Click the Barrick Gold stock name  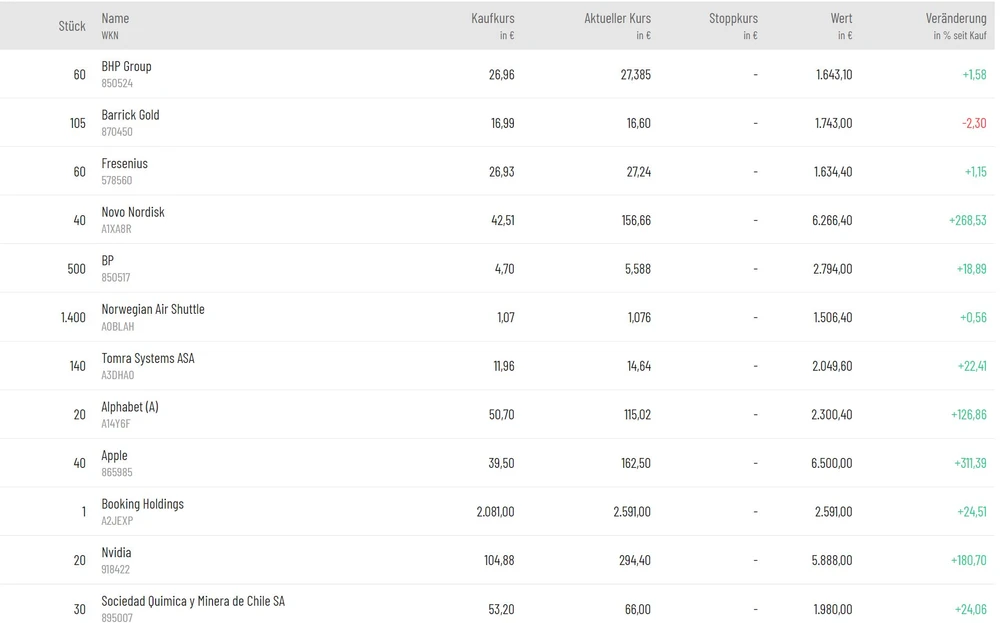(130, 115)
